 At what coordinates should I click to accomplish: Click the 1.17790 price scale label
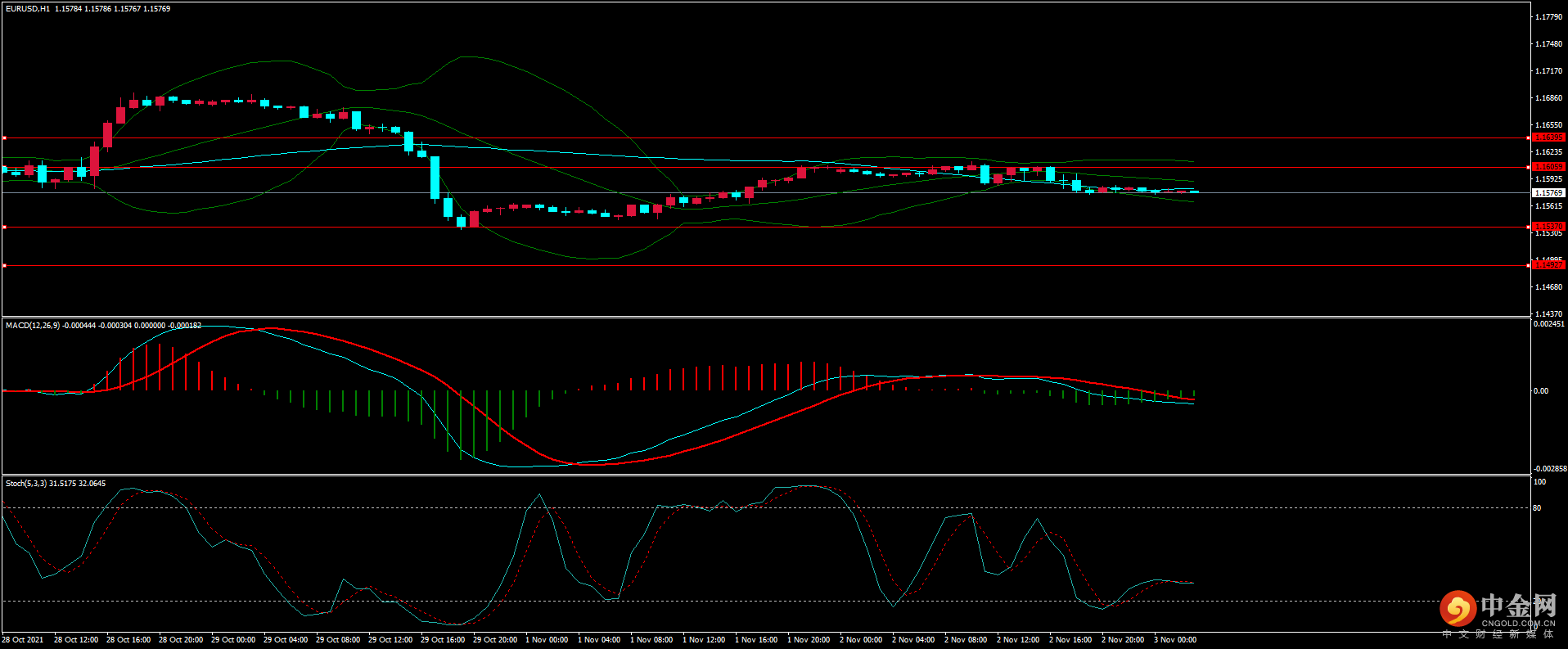pos(1548,17)
